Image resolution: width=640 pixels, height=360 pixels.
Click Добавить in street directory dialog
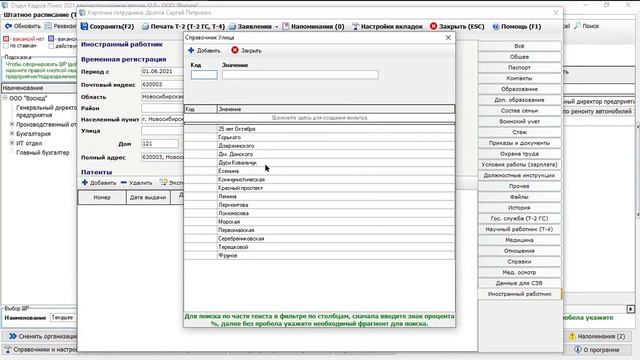[204, 50]
